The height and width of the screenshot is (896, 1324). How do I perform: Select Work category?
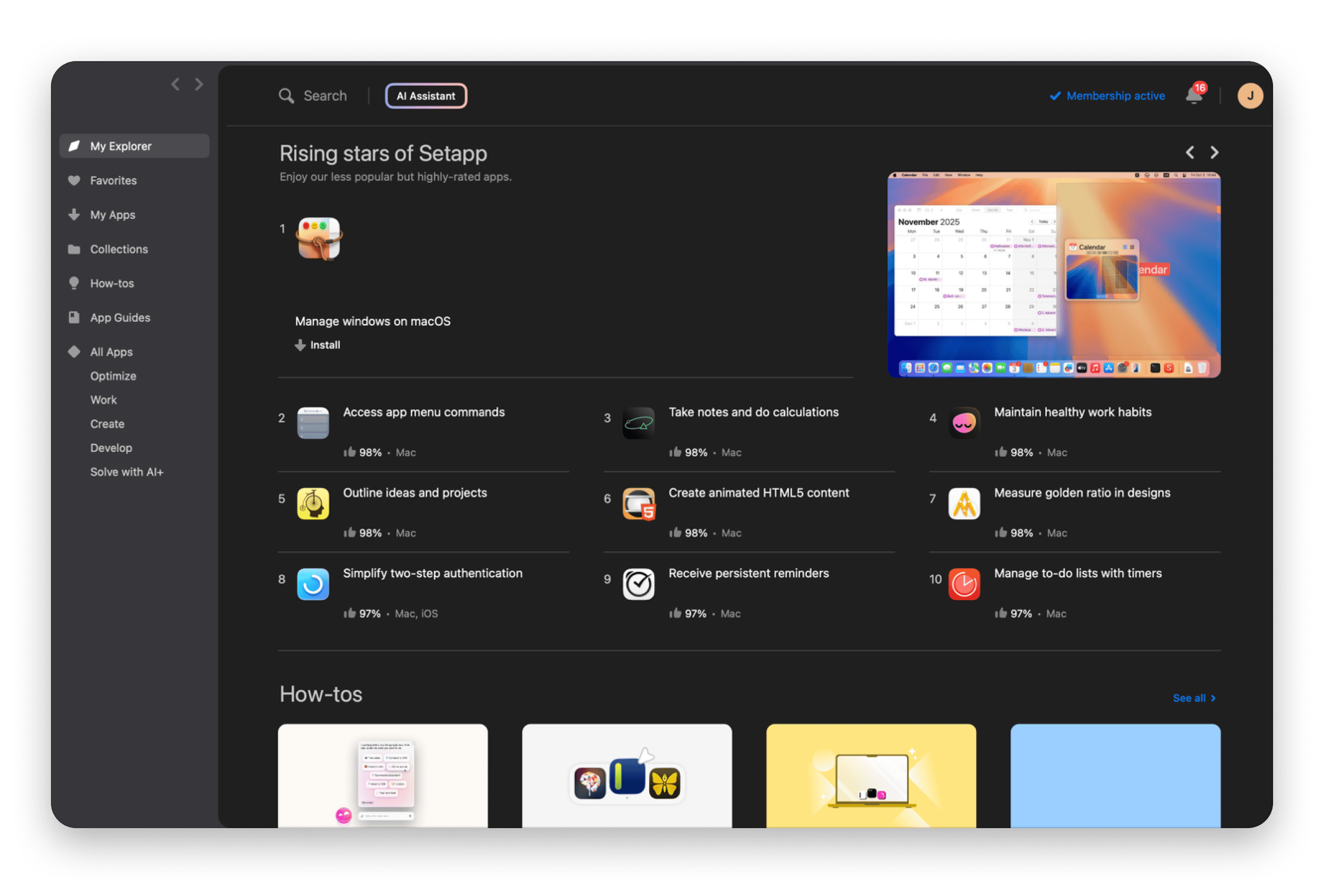tap(103, 400)
